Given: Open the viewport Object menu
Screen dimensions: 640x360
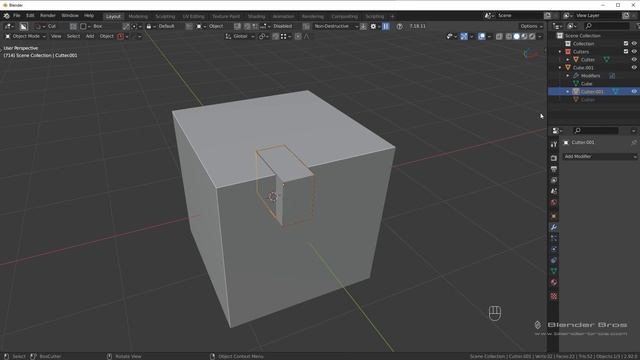Looking at the screenshot, I should pos(107,36).
